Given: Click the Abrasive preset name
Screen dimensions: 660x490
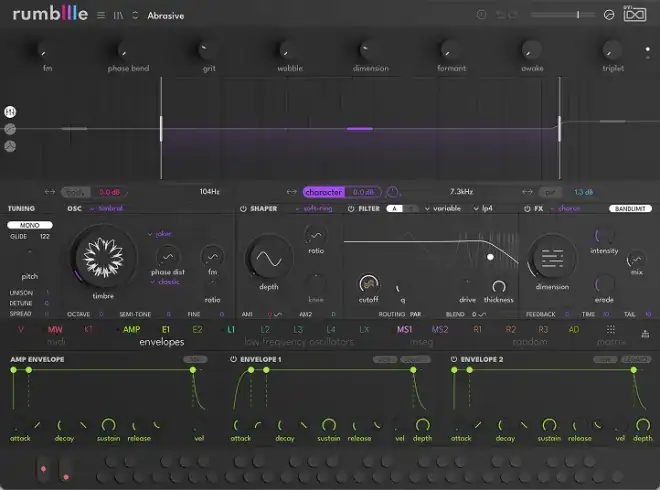Looking at the screenshot, I should [166, 16].
